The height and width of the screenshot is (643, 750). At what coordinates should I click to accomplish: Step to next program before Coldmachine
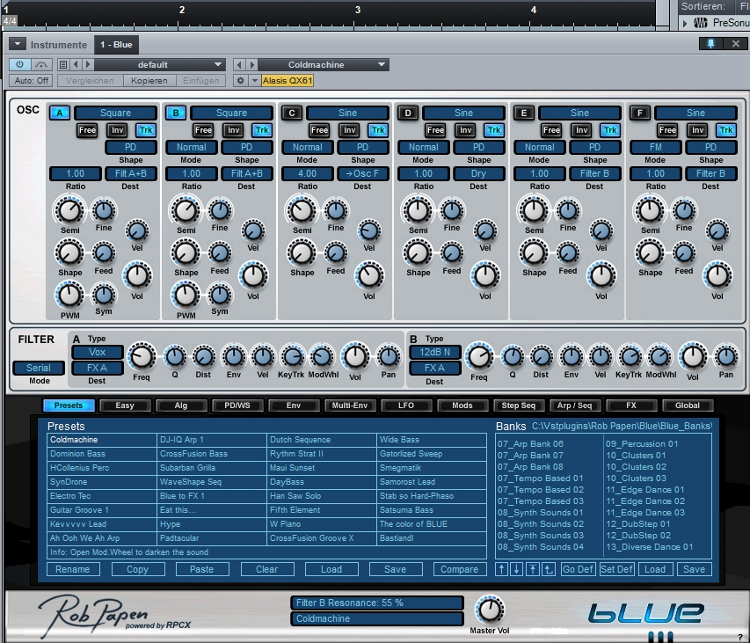[252, 64]
